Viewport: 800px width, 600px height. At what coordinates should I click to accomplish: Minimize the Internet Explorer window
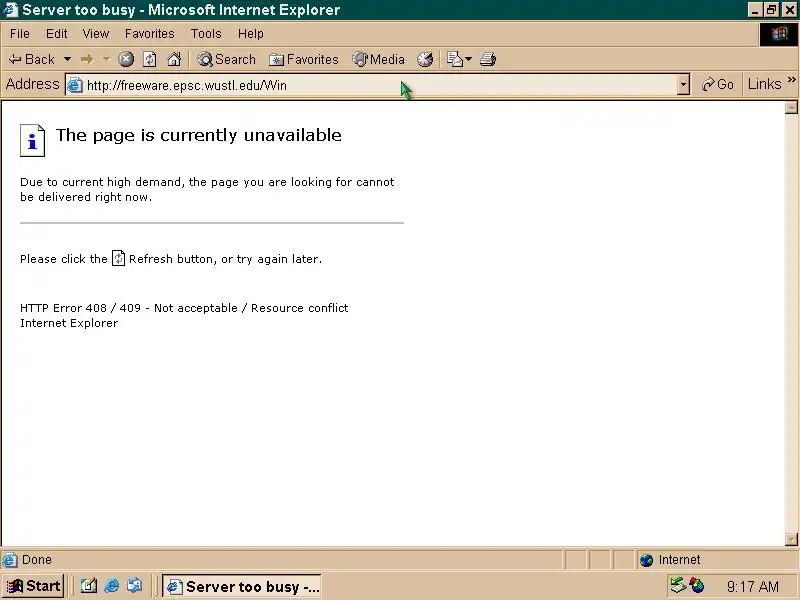[x=756, y=10]
